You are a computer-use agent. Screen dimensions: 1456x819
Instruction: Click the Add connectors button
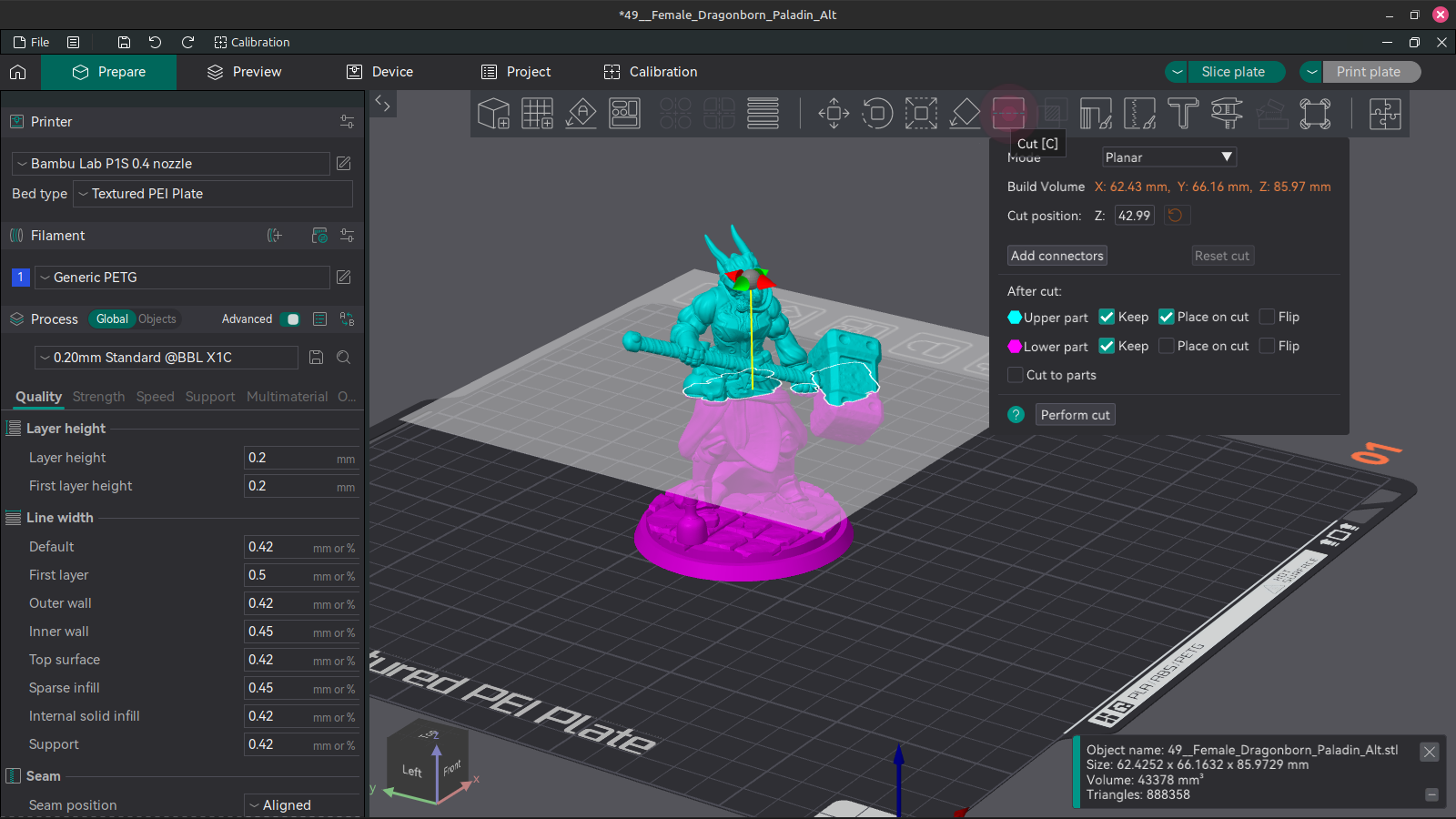pos(1057,256)
